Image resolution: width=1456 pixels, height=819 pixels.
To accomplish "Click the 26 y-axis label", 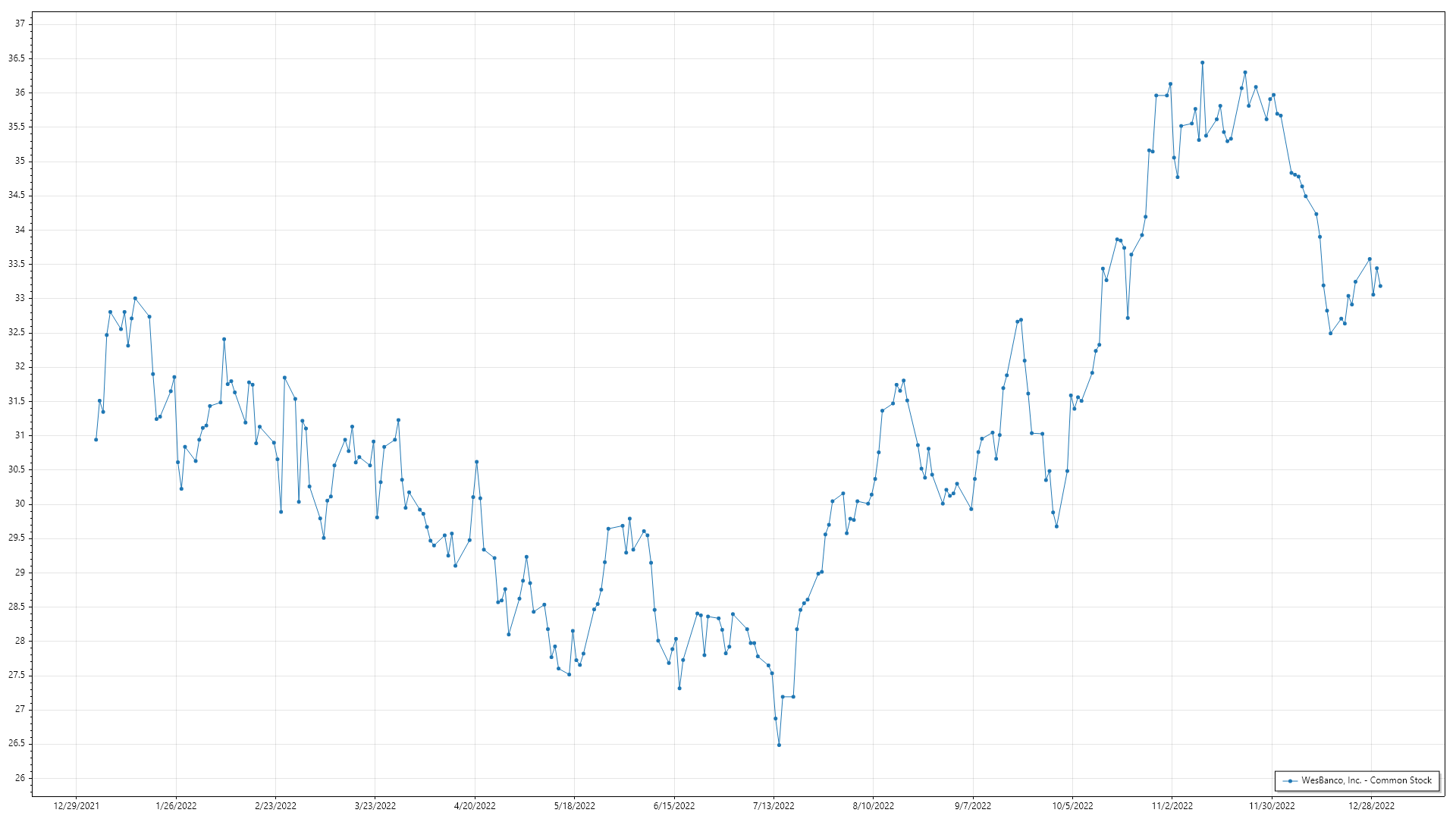I will [20, 778].
